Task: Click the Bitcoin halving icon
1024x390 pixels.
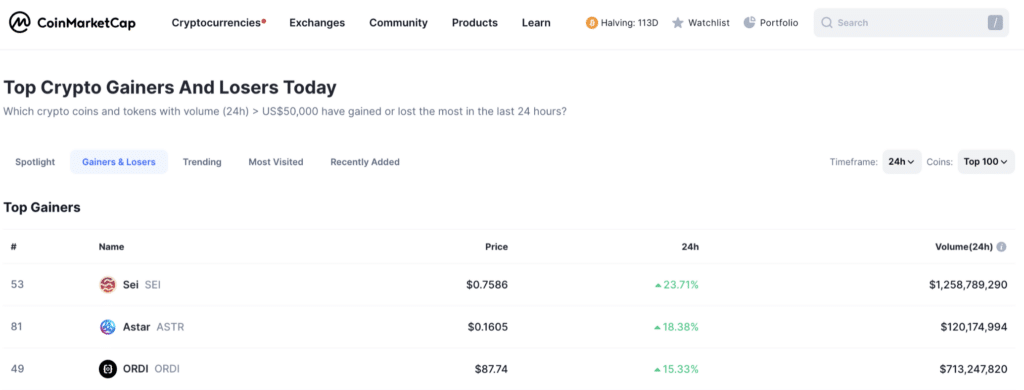Action: pos(592,23)
